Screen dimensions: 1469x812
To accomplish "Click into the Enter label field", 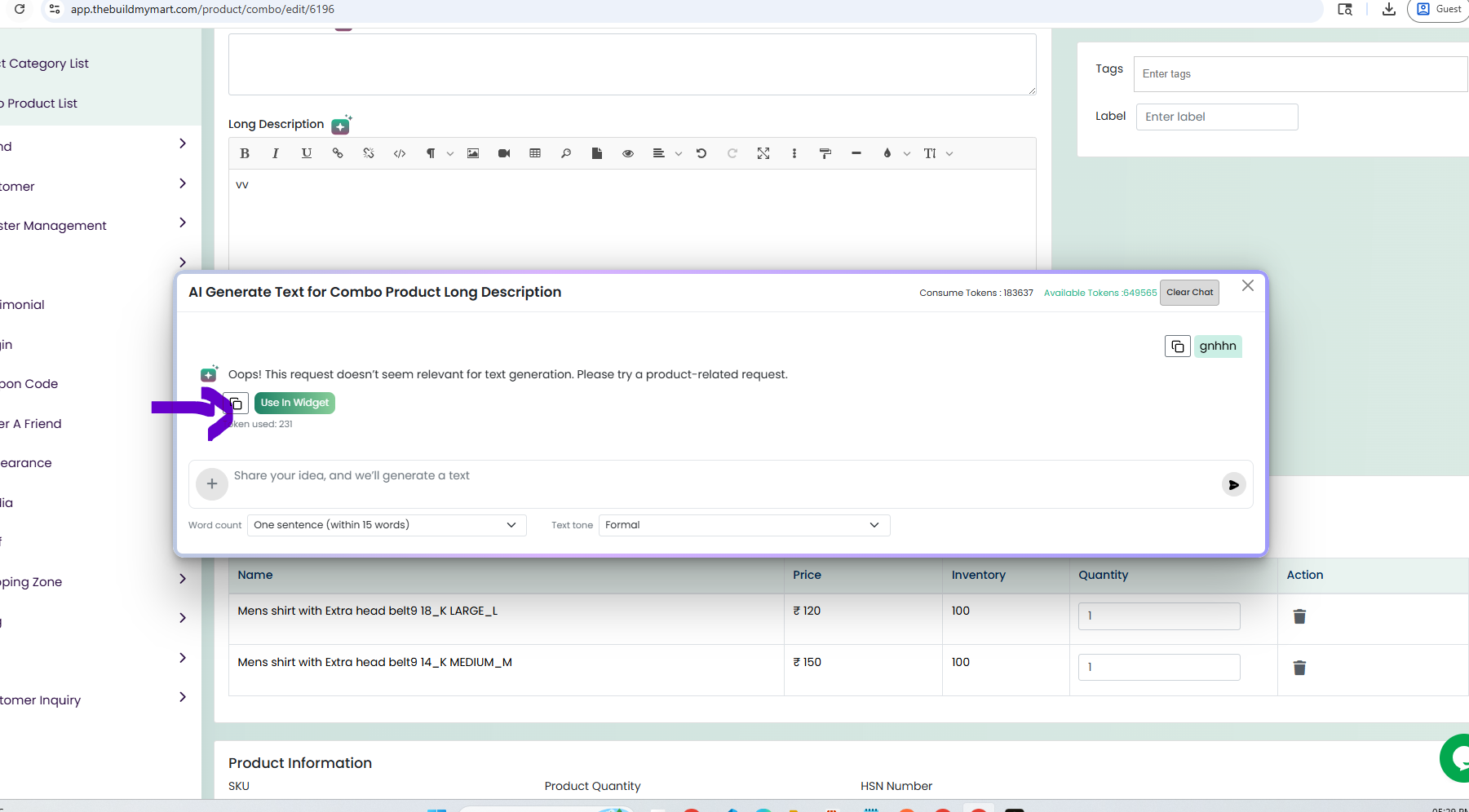I will tap(1217, 117).
